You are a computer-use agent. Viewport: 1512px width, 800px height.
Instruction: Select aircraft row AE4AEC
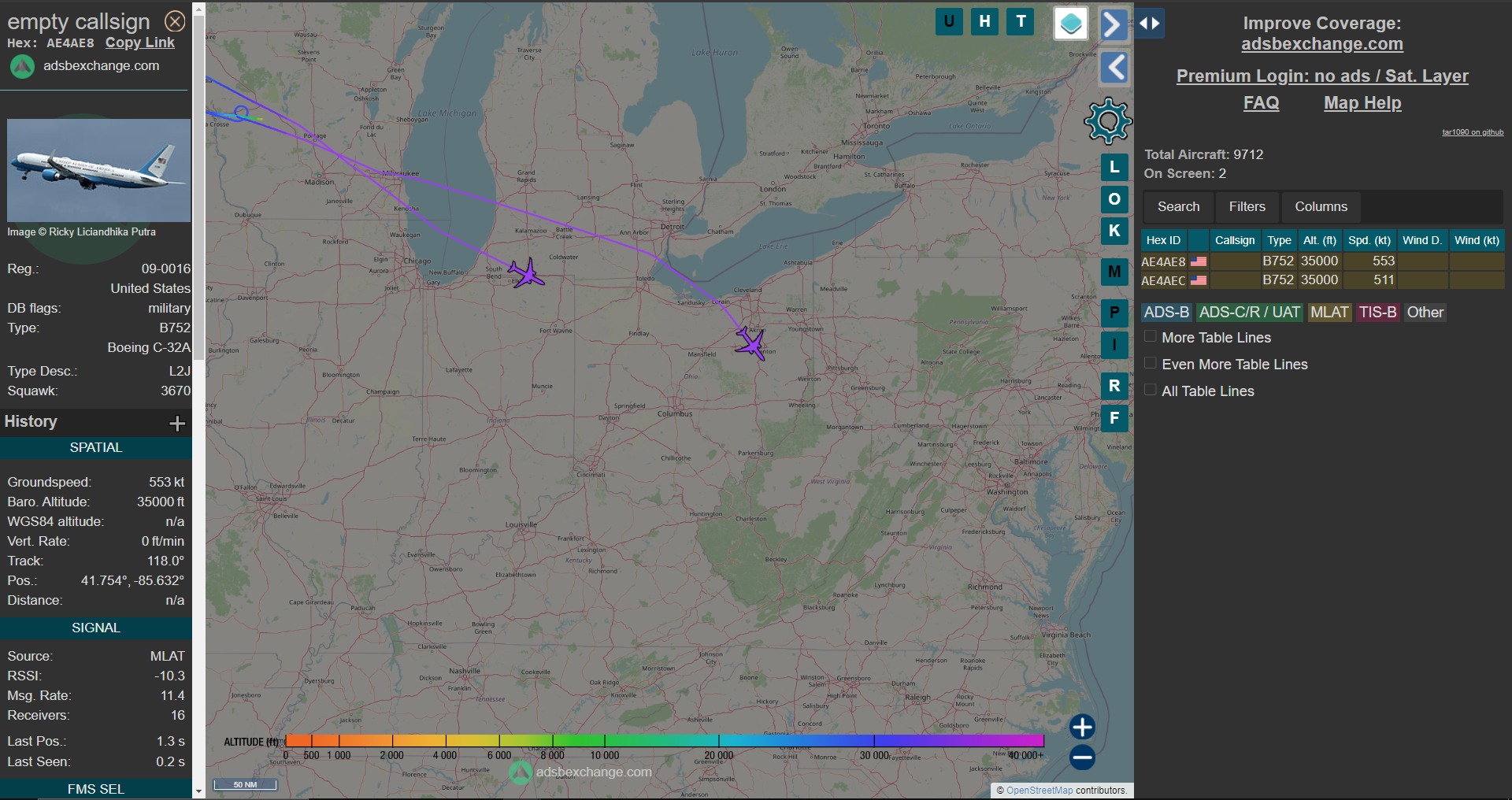point(1322,280)
